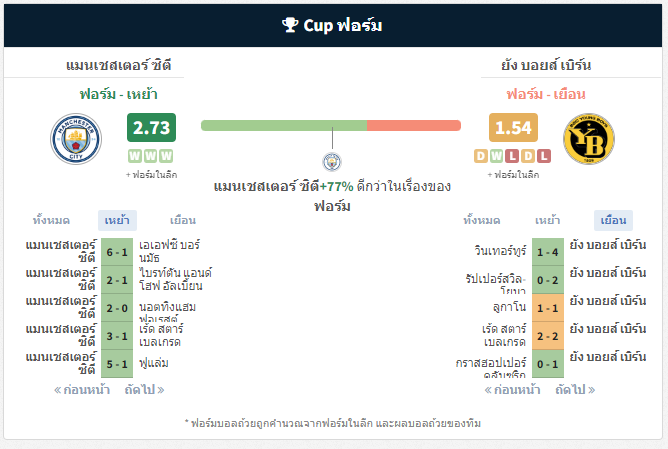Image resolution: width=668 pixels, height=449 pixels.
Task: Expand right + ฟอร์มในลีก under Young Boys
Action: click(513, 175)
